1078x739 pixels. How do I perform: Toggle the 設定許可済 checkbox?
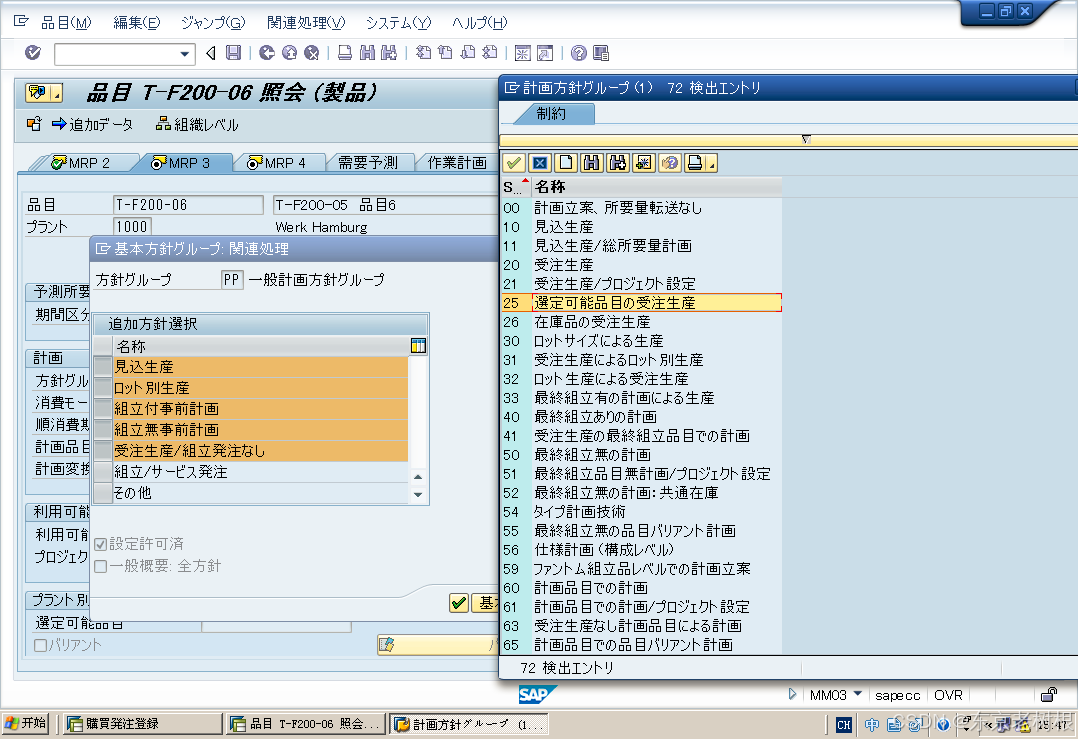pos(100,544)
